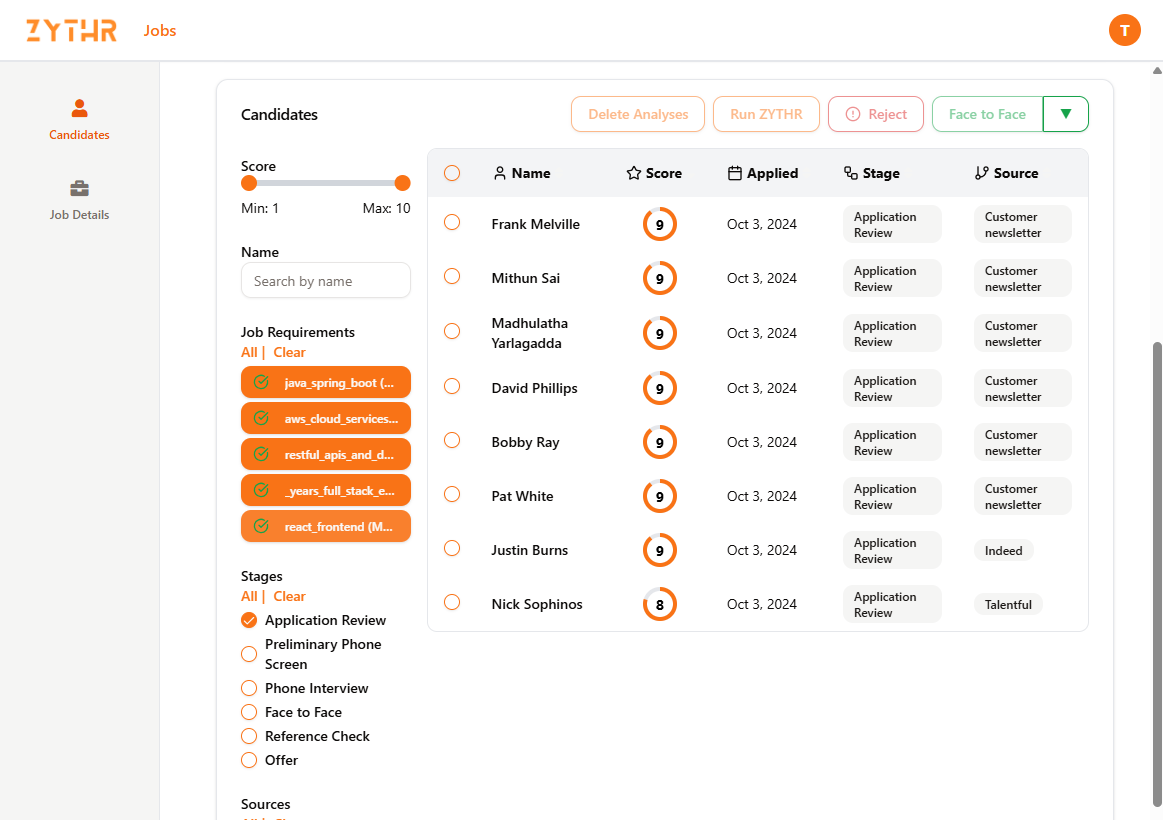Click the Source branch column icon
Image resolution: width=1163 pixels, height=820 pixels.
(981, 173)
